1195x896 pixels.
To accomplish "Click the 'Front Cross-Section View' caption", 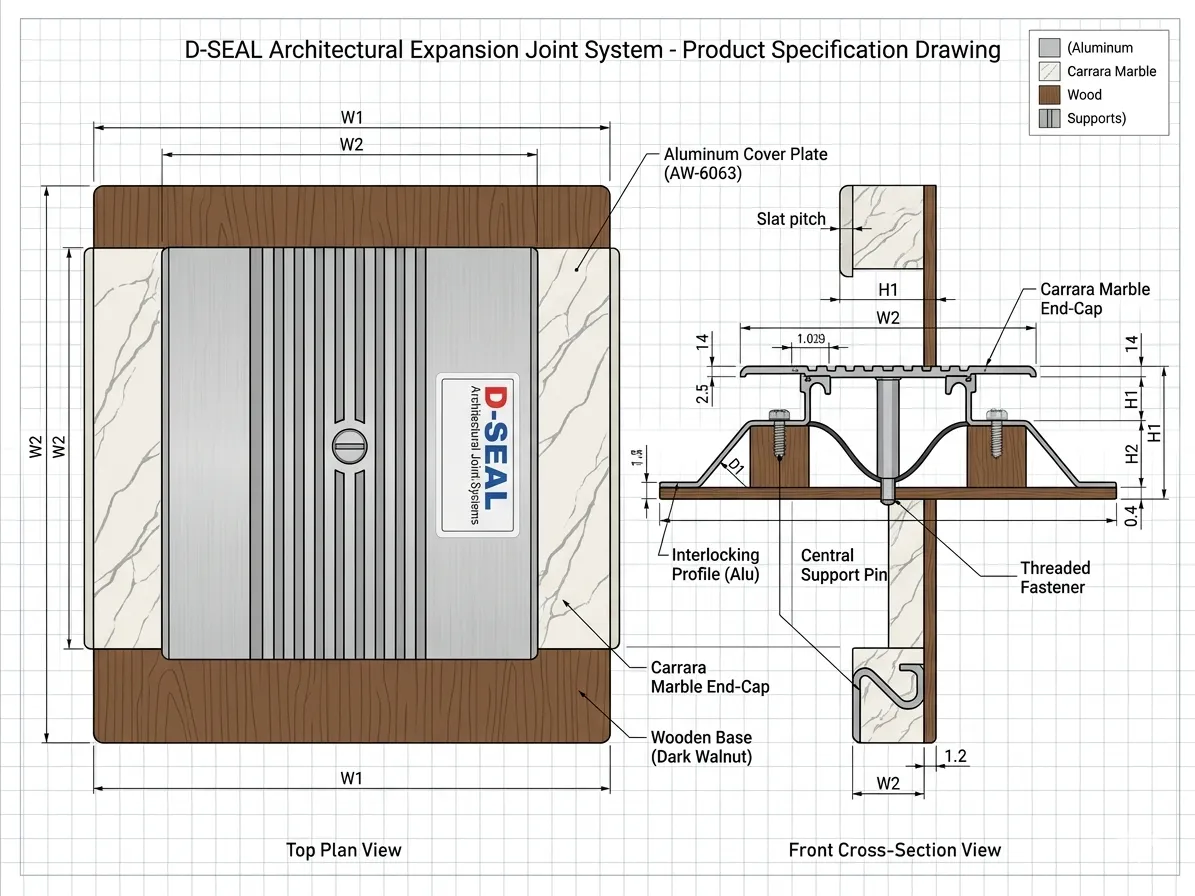I will (895, 850).
